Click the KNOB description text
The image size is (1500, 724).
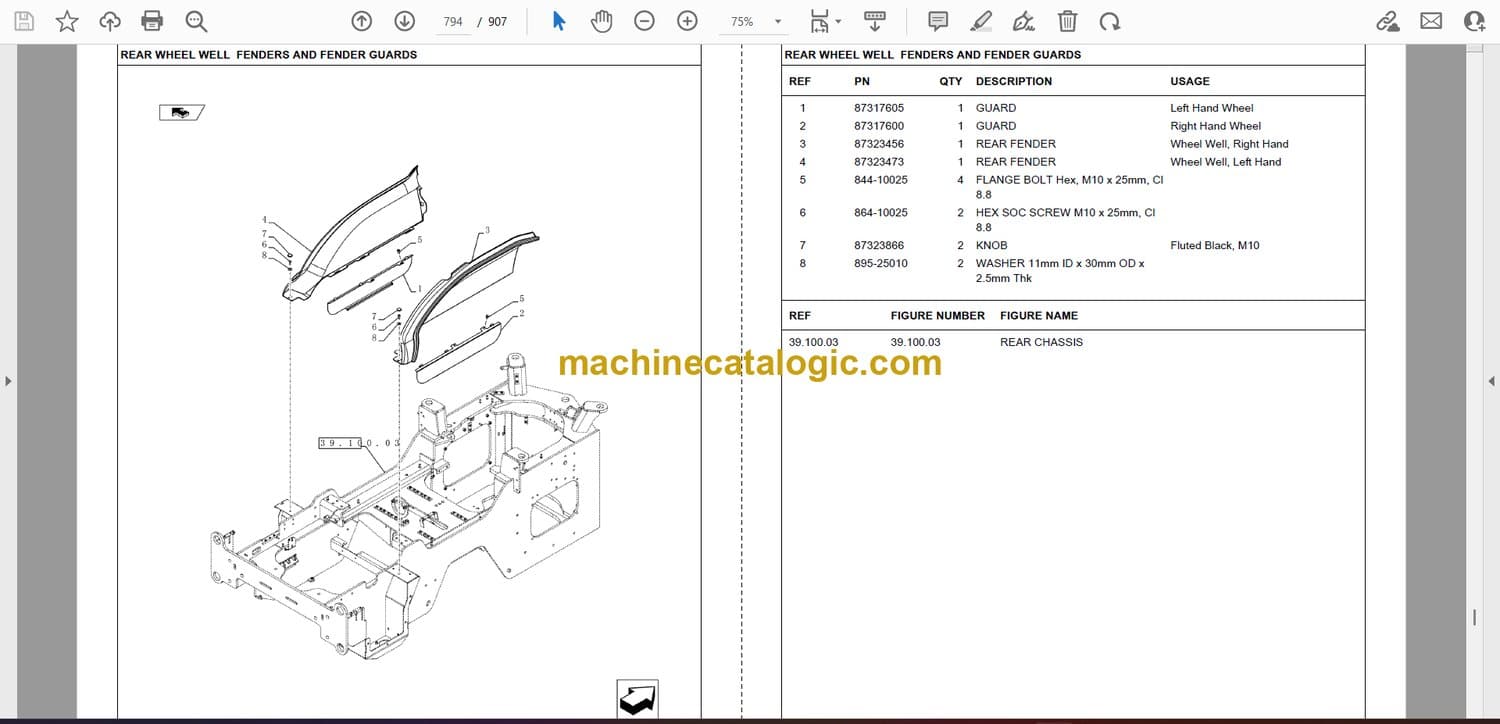click(992, 245)
